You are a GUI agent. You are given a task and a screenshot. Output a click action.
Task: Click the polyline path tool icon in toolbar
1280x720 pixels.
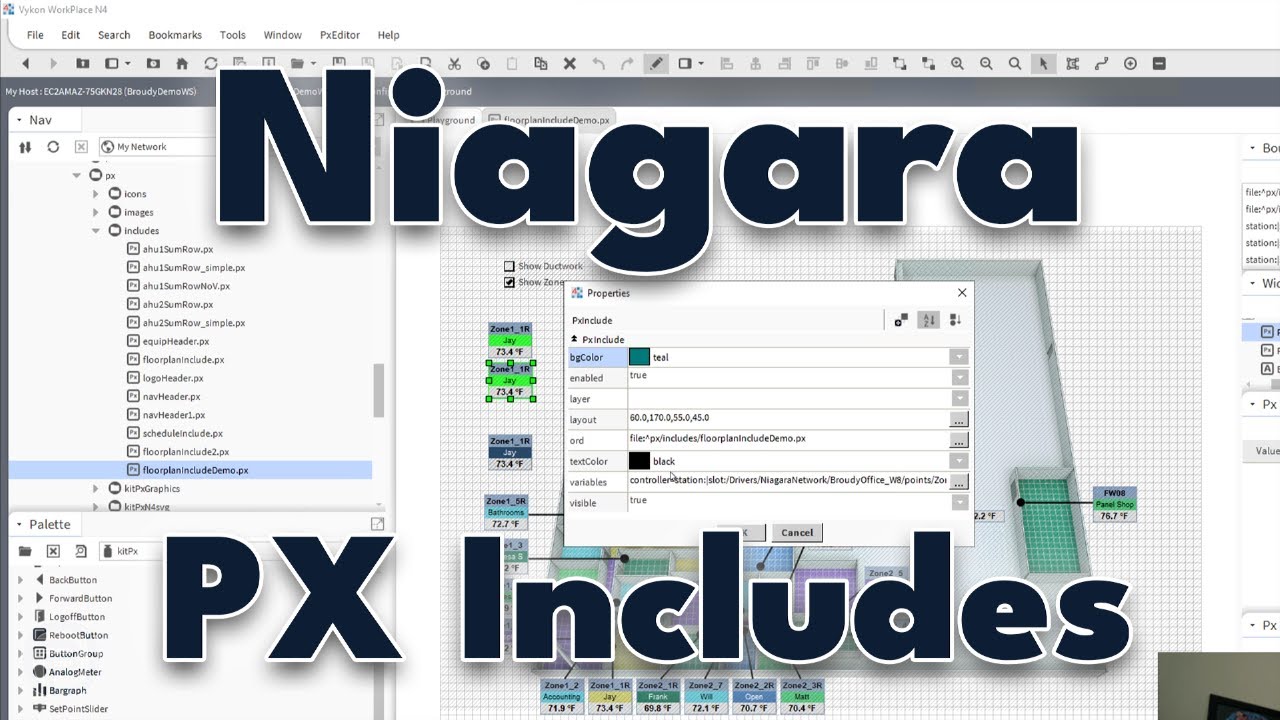click(1102, 63)
